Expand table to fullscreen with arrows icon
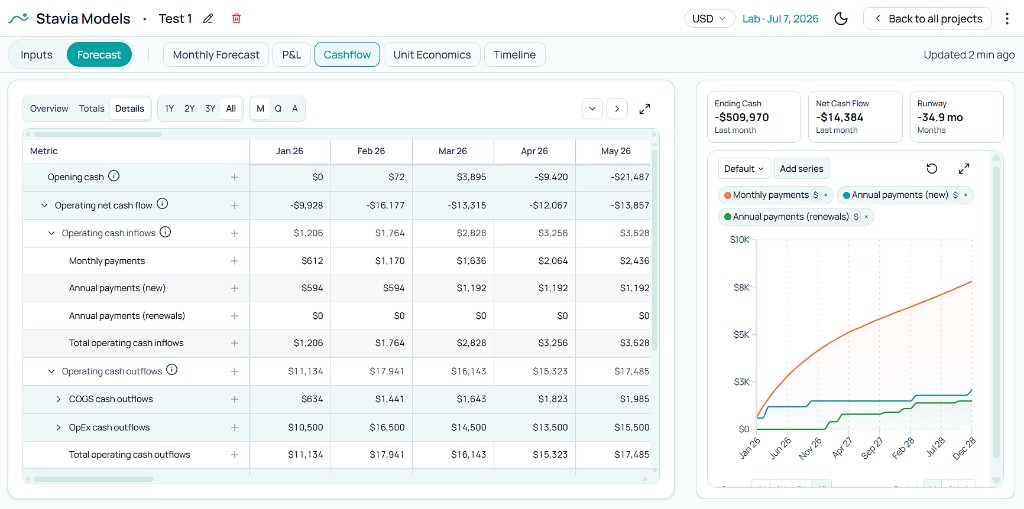Viewport: 1024px width, 509px height. [645, 109]
